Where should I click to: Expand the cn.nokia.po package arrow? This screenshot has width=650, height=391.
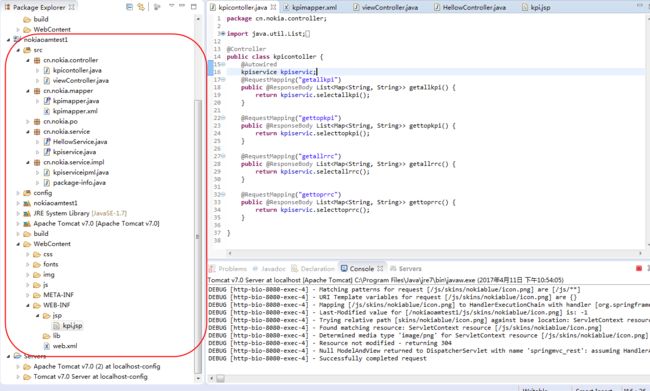(28, 122)
